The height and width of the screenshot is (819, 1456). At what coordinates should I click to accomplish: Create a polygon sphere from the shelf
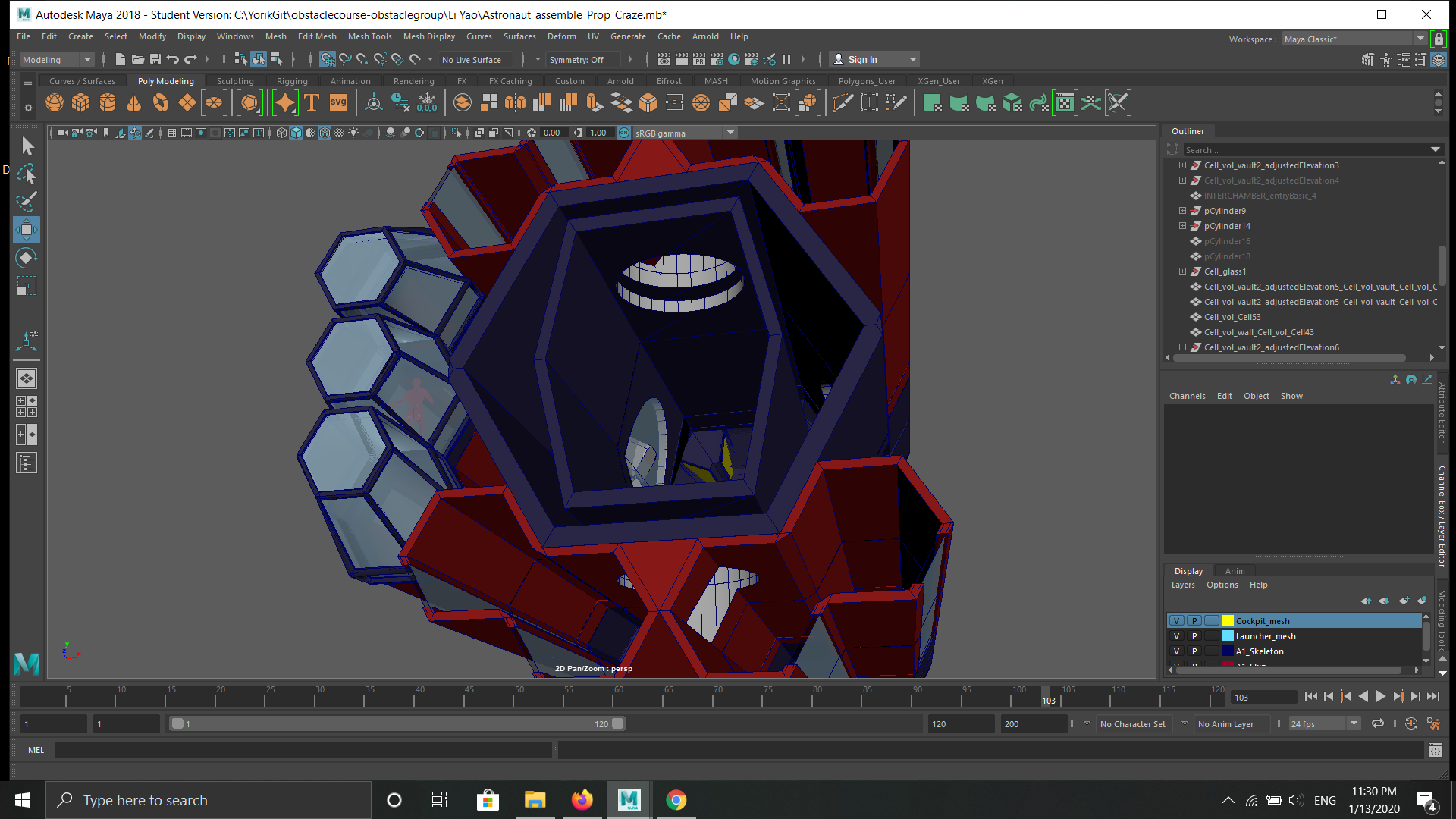[x=55, y=102]
